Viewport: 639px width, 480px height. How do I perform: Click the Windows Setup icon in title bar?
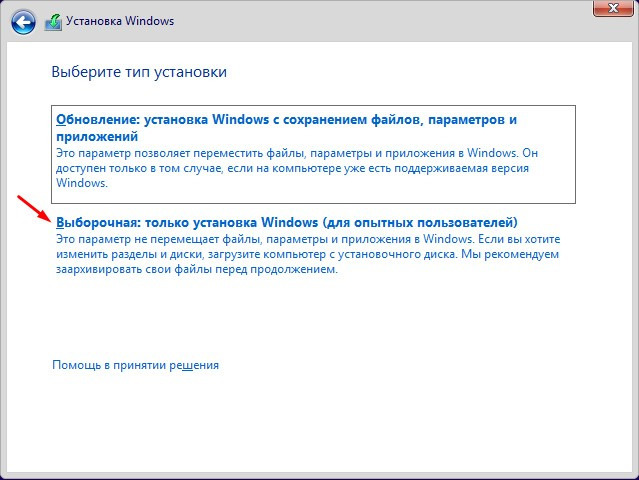click(56, 21)
